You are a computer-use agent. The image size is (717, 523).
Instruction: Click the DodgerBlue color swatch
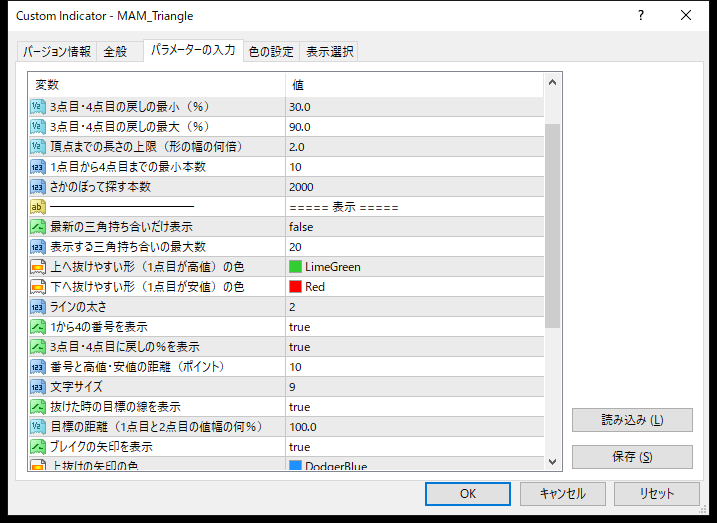pos(295,466)
